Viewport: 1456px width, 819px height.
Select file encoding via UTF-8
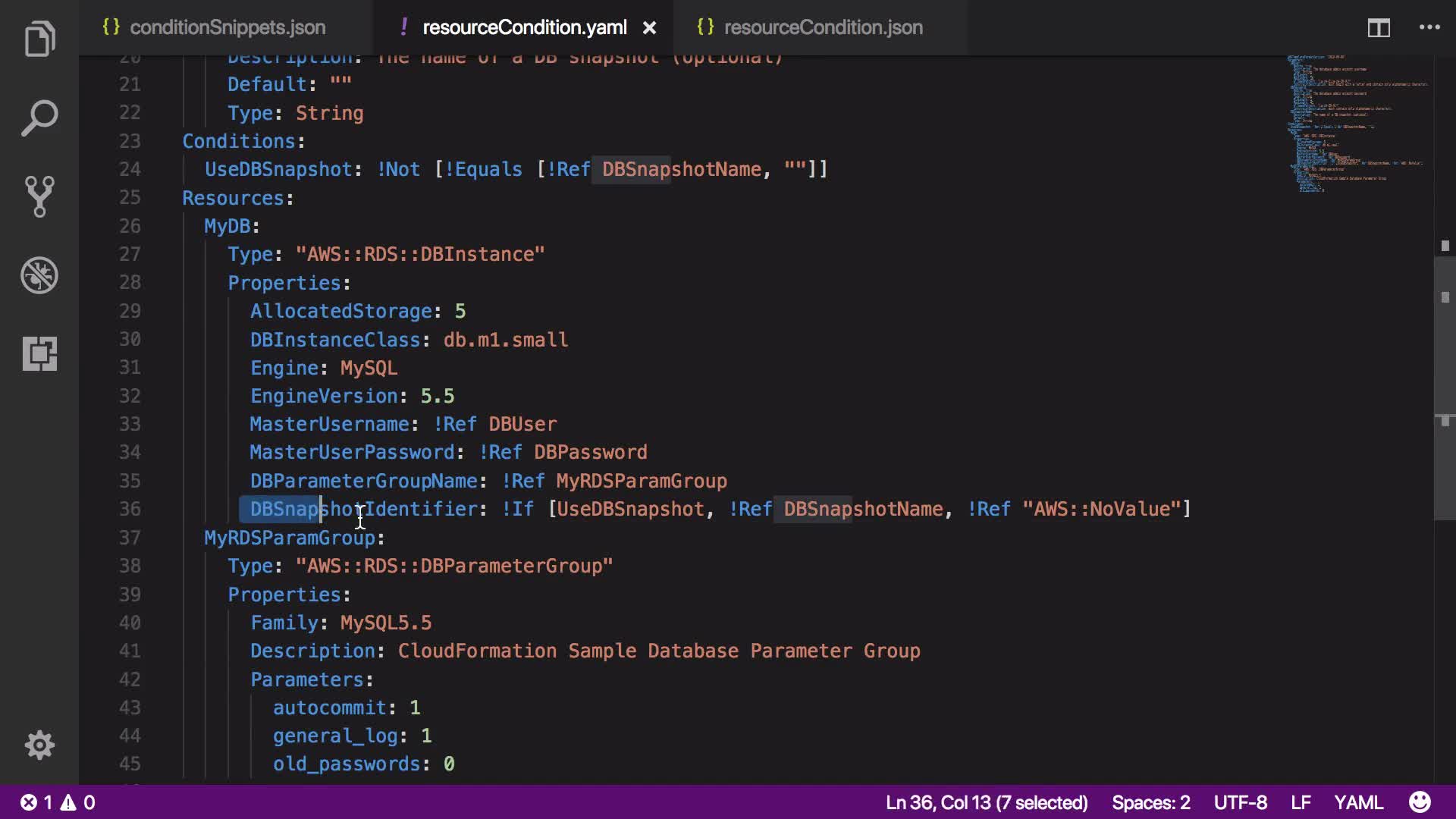(x=1240, y=802)
